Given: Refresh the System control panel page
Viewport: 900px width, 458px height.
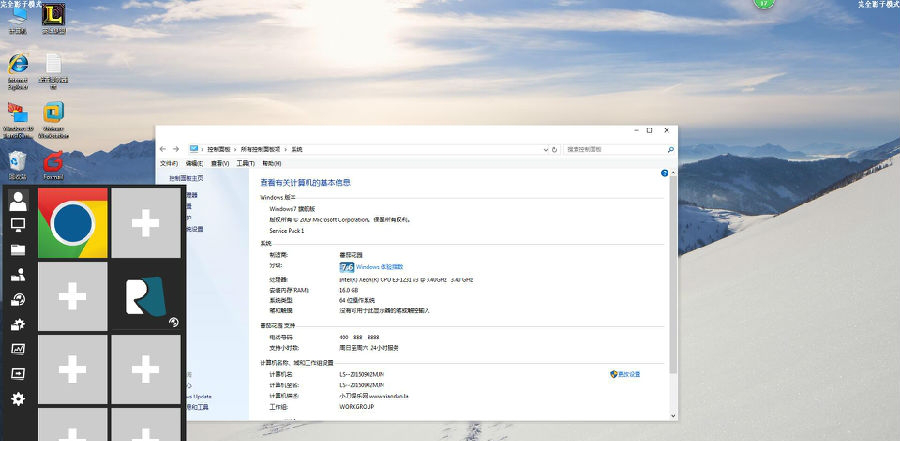Looking at the screenshot, I should (554, 149).
